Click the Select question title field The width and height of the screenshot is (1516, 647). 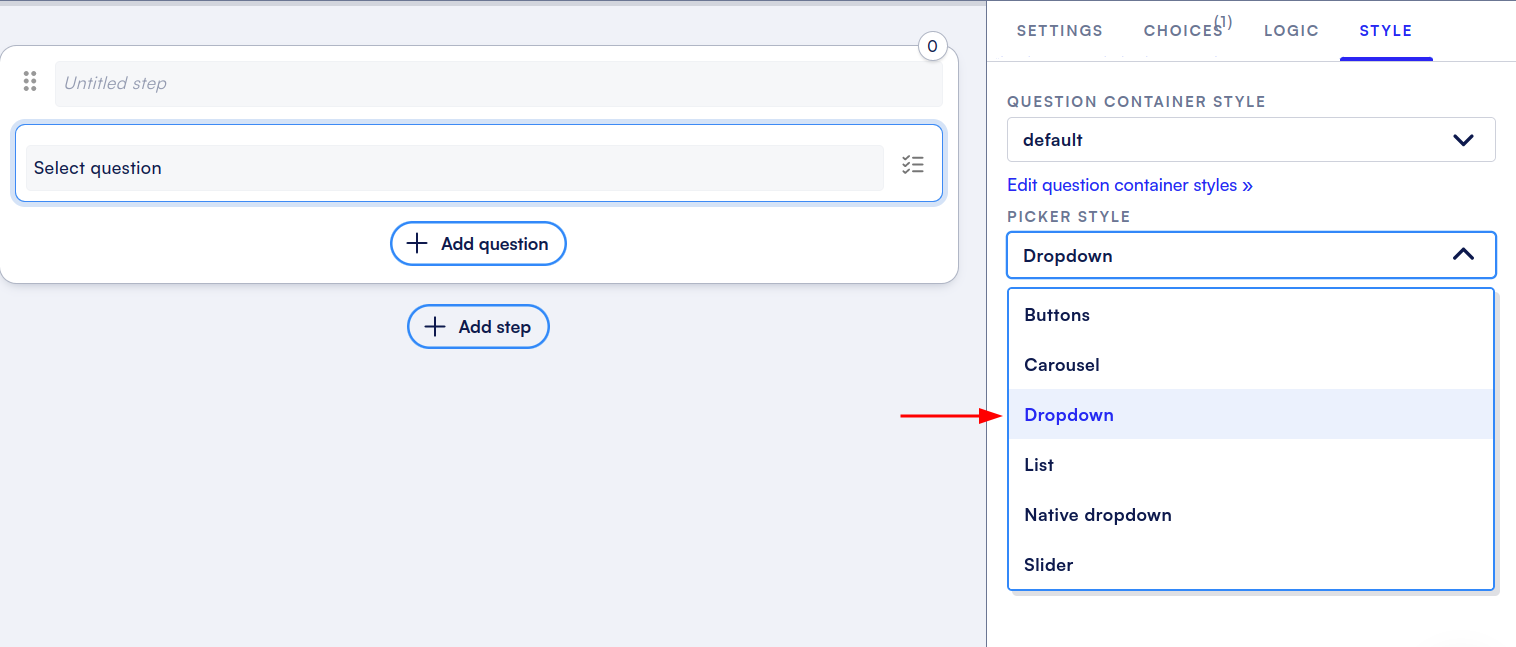click(x=454, y=168)
